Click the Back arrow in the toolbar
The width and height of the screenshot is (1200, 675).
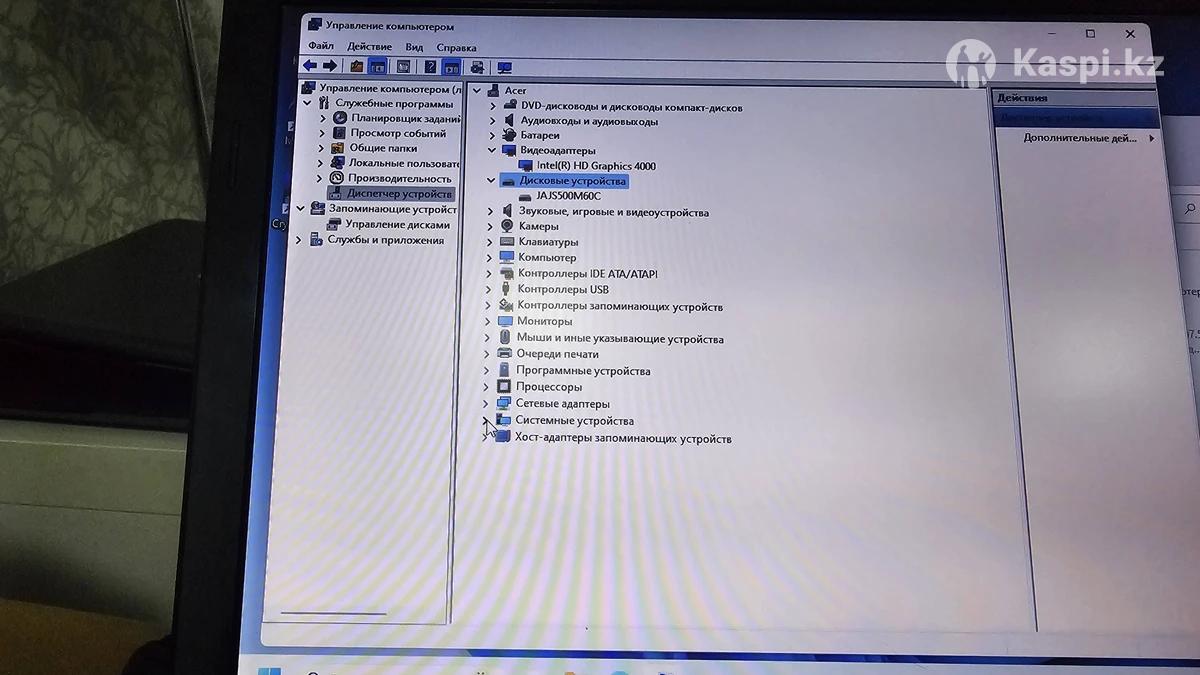click(x=310, y=66)
